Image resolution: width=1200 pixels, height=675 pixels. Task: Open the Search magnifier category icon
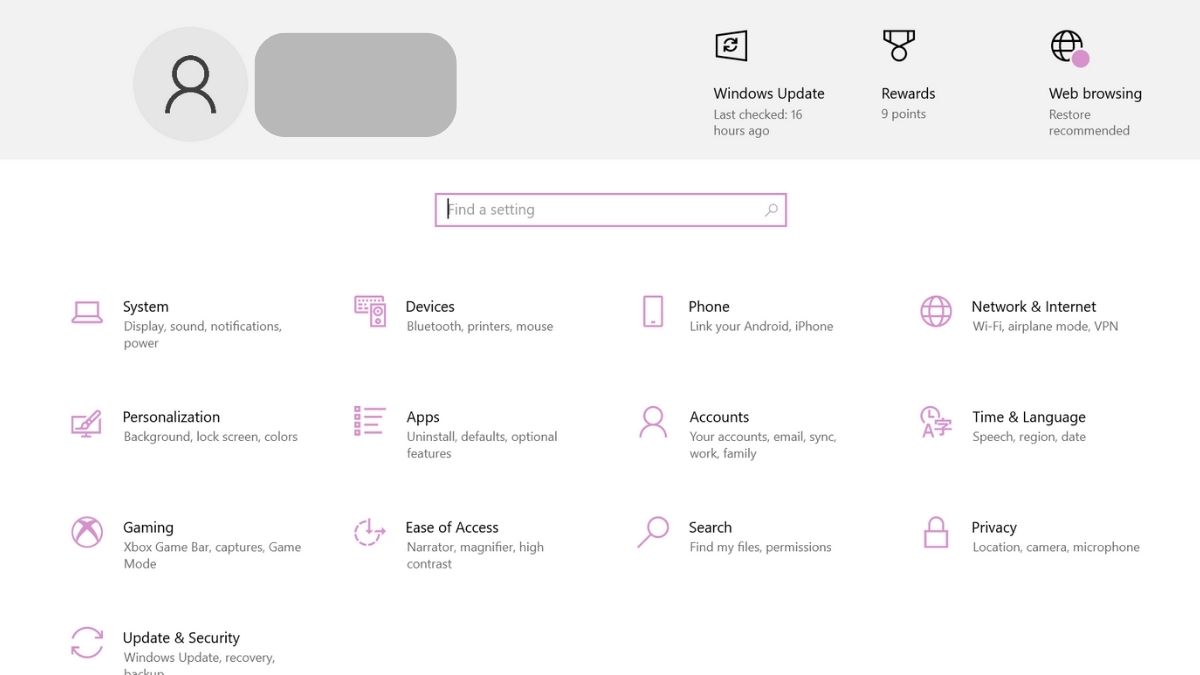(x=653, y=532)
